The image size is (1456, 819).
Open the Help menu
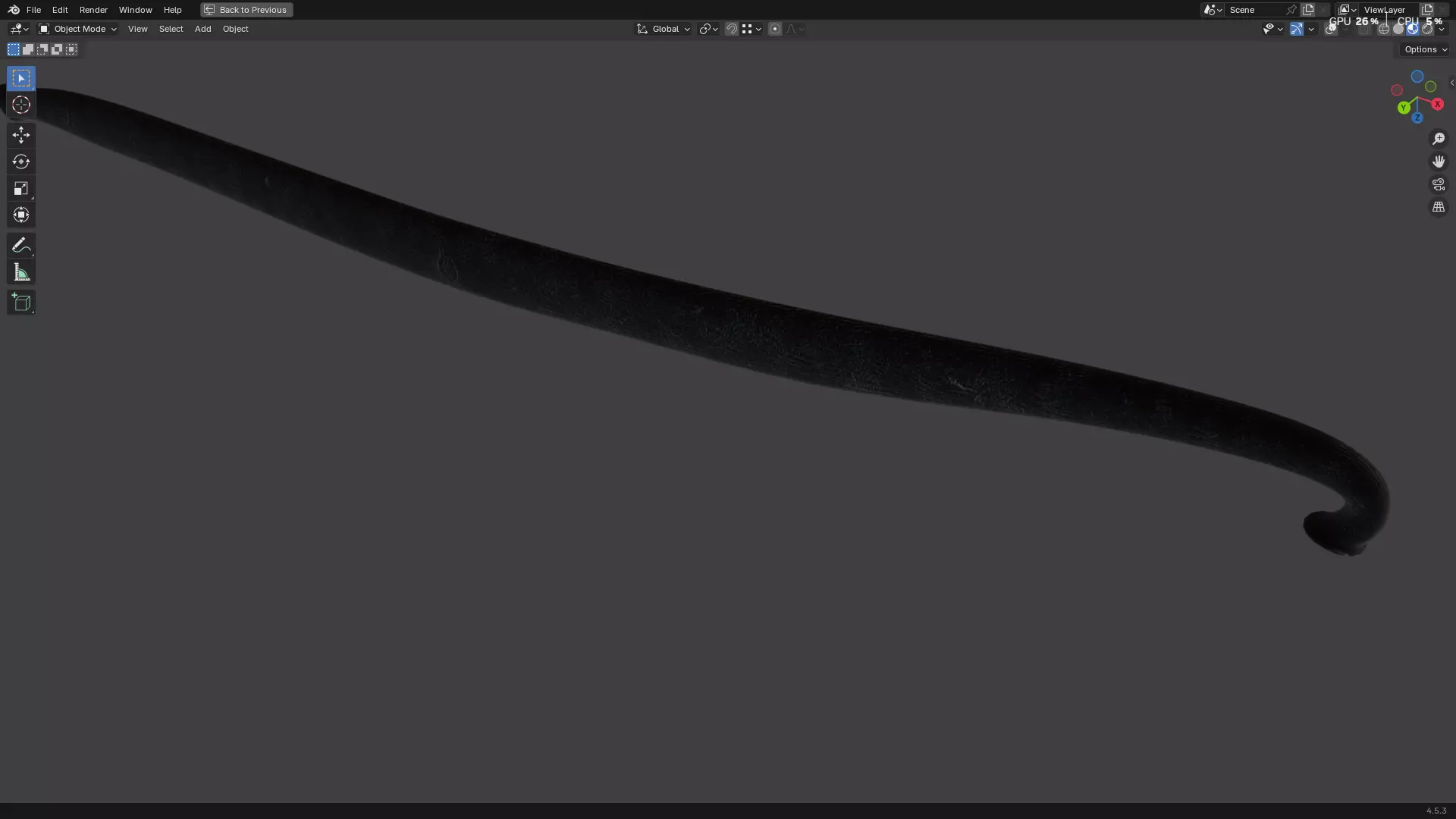(x=172, y=10)
